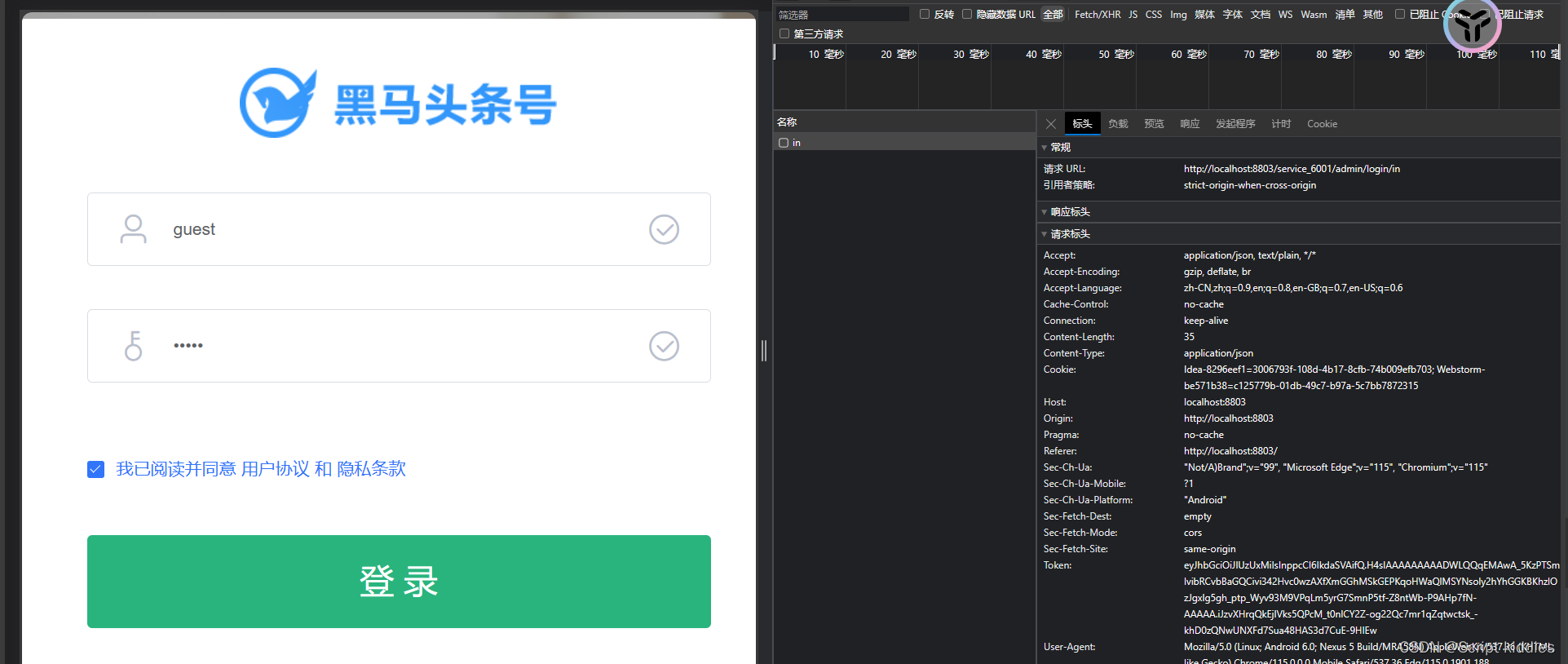Click the green 登录 login button
This screenshot has height=664, width=1568.
click(x=399, y=582)
